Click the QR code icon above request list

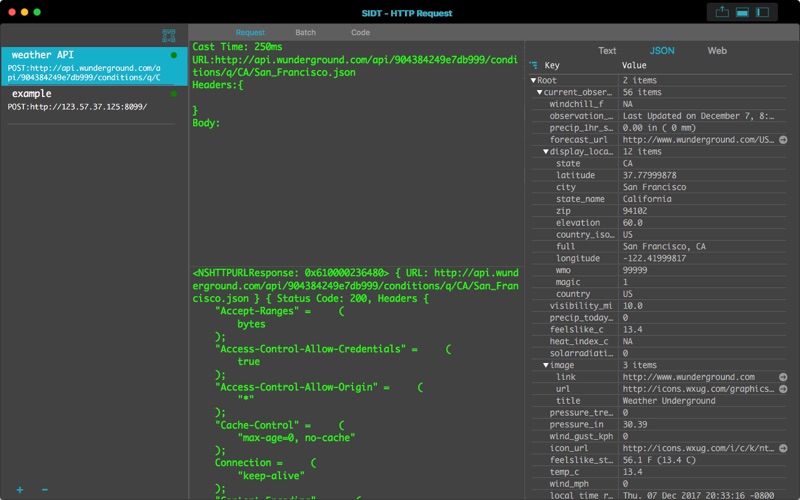click(x=169, y=36)
